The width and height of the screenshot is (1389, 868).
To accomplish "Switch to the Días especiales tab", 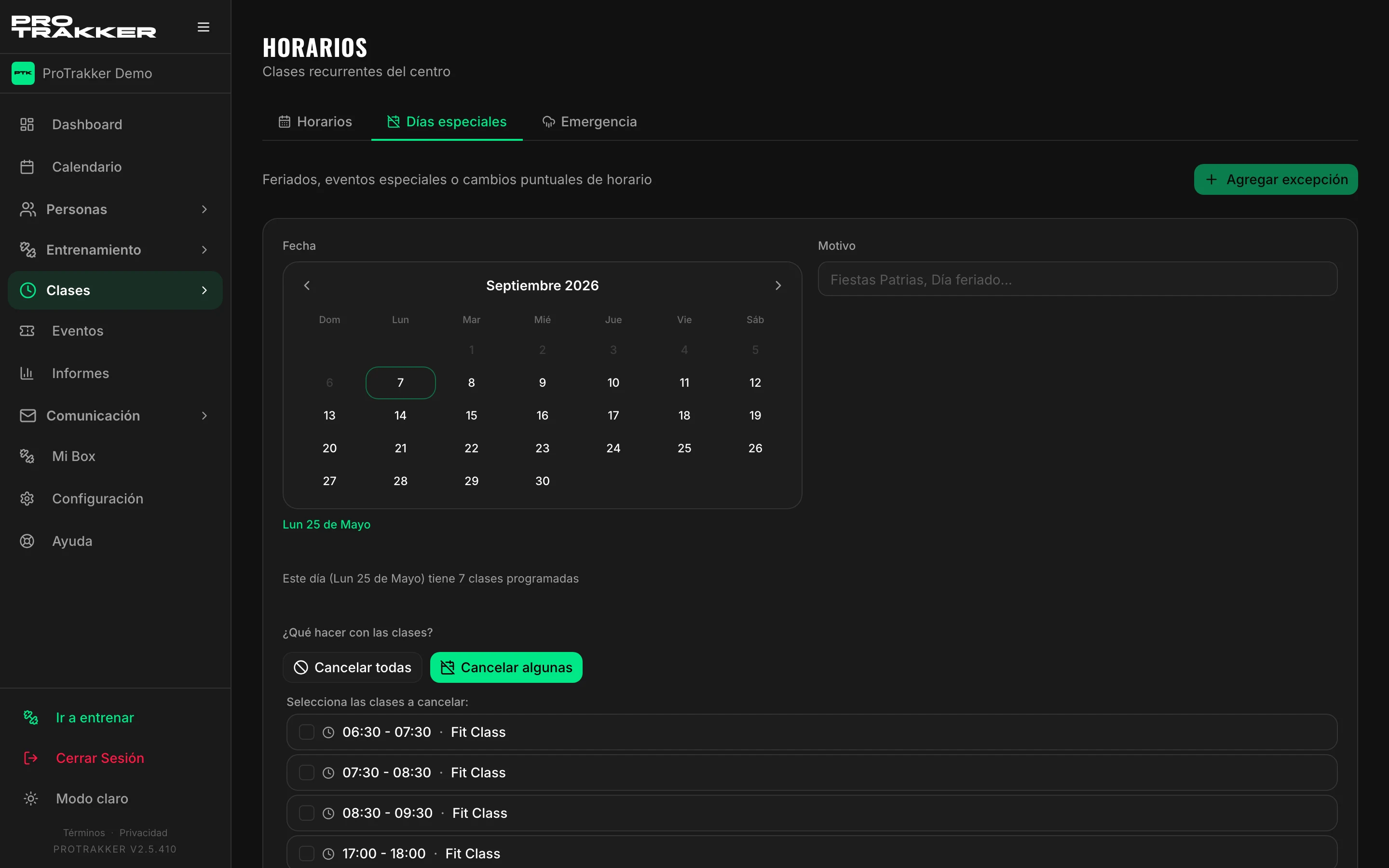I will click(x=447, y=122).
